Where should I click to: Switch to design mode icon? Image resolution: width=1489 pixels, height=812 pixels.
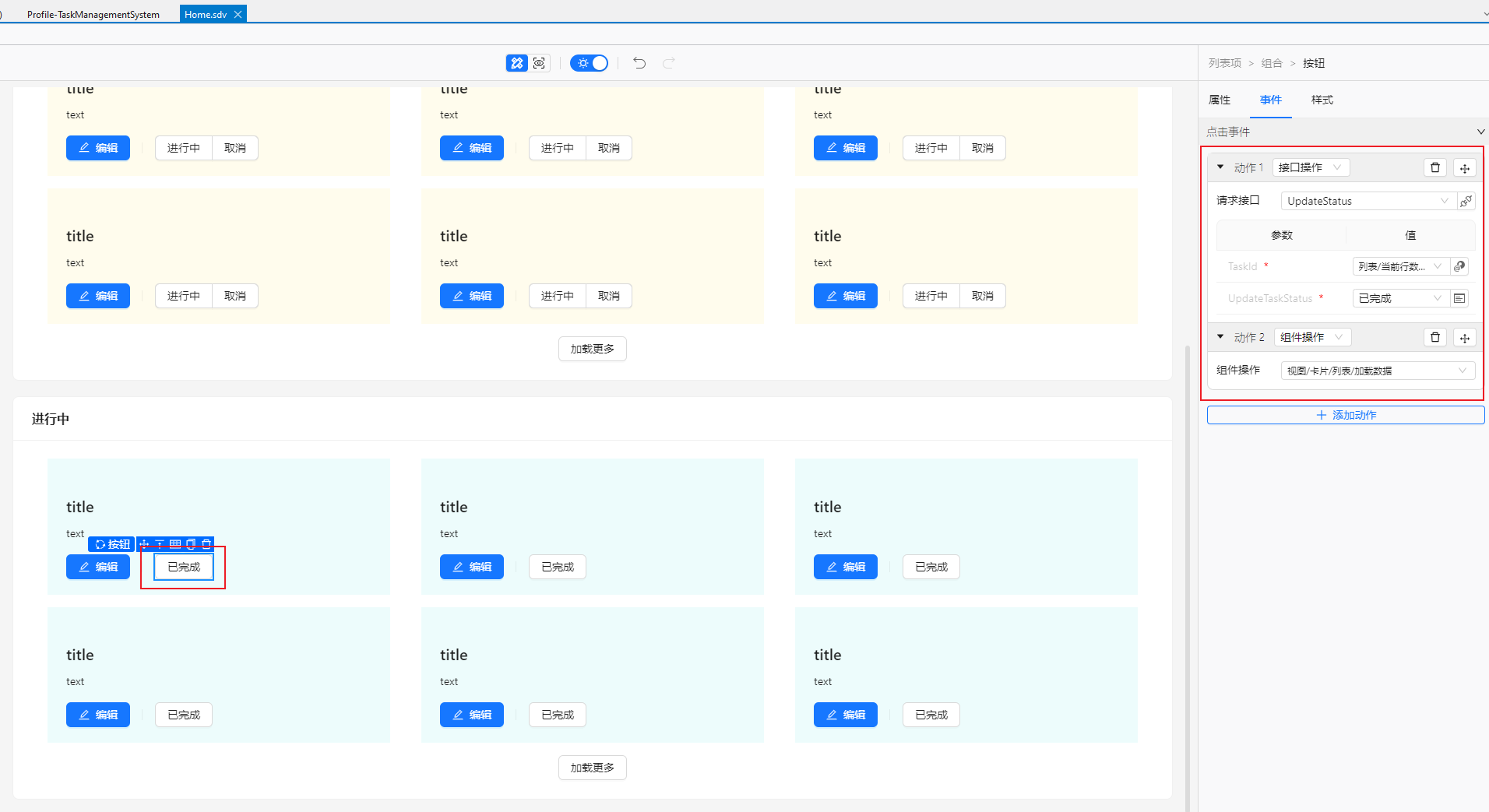(x=517, y=63)
